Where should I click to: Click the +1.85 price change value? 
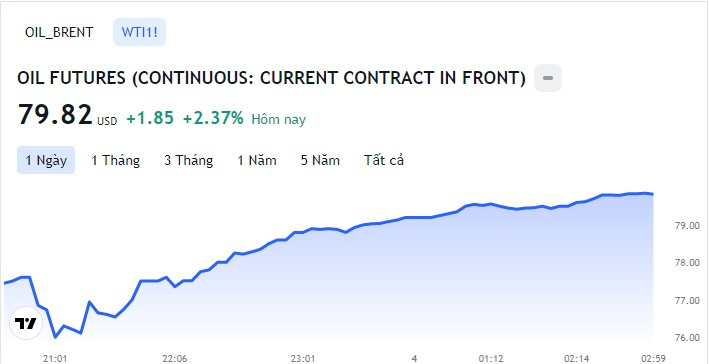[150, 118]
